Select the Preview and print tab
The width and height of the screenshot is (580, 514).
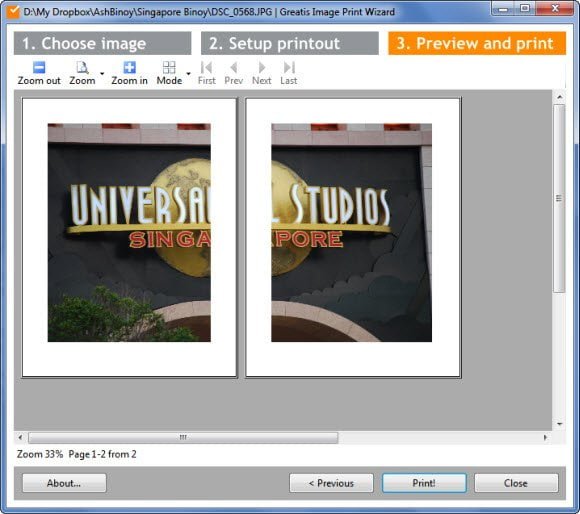pos(477,43)
